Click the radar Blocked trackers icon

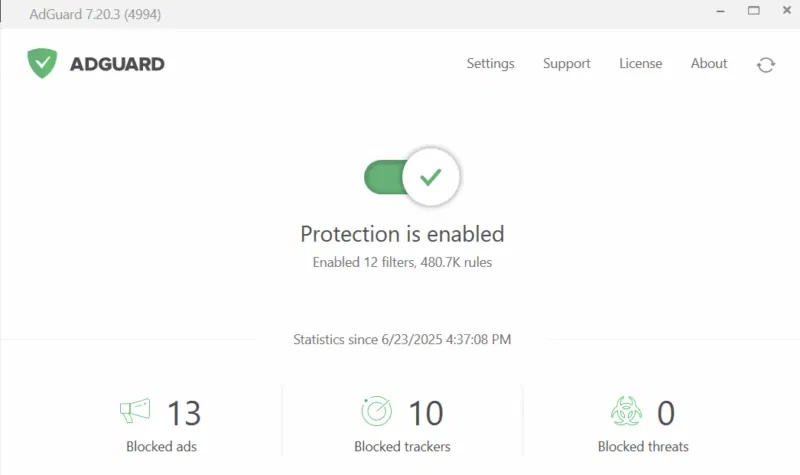click(x=376, y=411)
